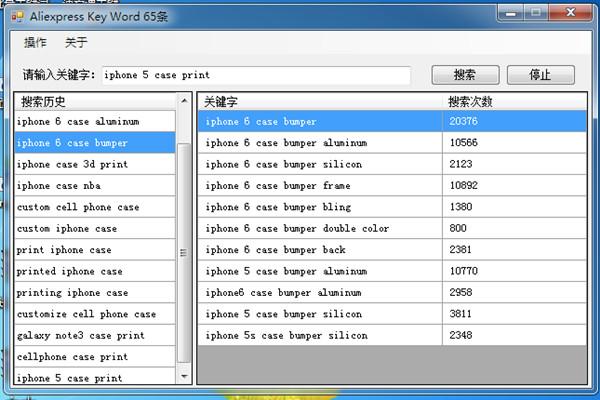Open the 操作 menu

coord(35,42)
